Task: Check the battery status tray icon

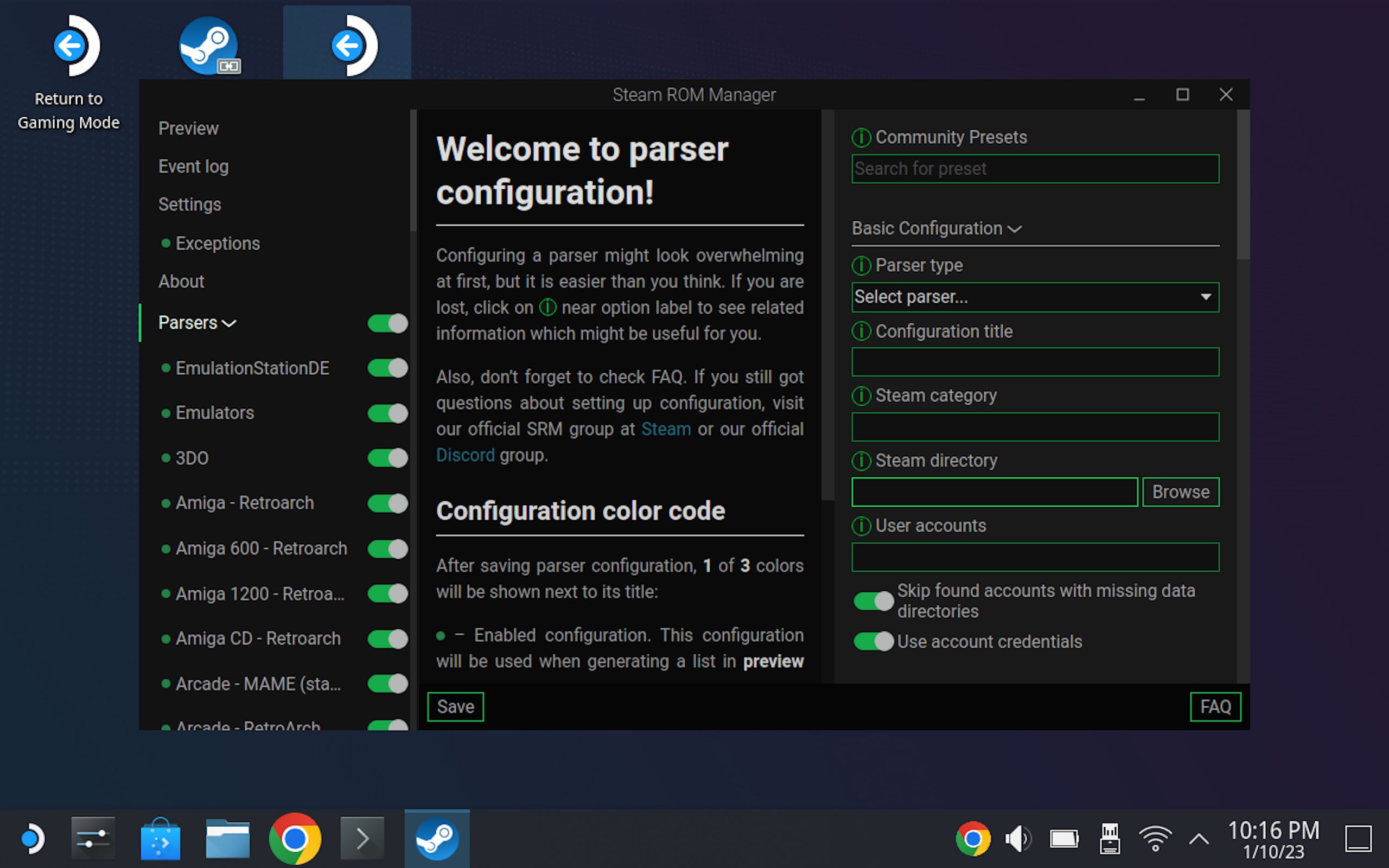Action: (1064, 839)
